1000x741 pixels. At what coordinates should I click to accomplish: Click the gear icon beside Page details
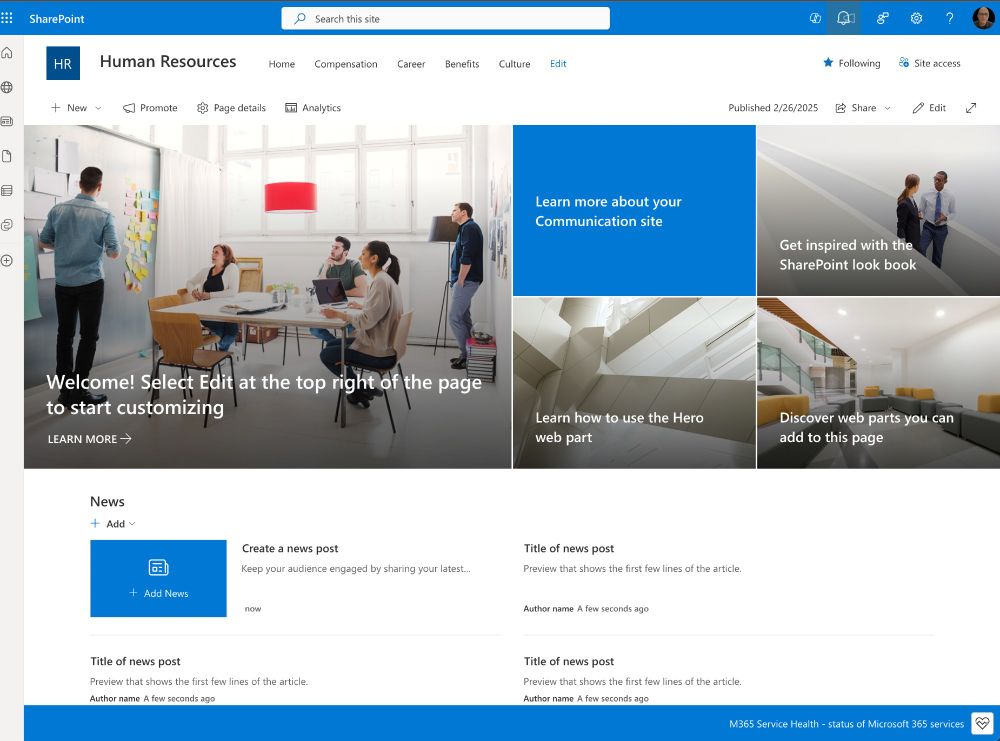pyautogui.click(x=203, y=108)
